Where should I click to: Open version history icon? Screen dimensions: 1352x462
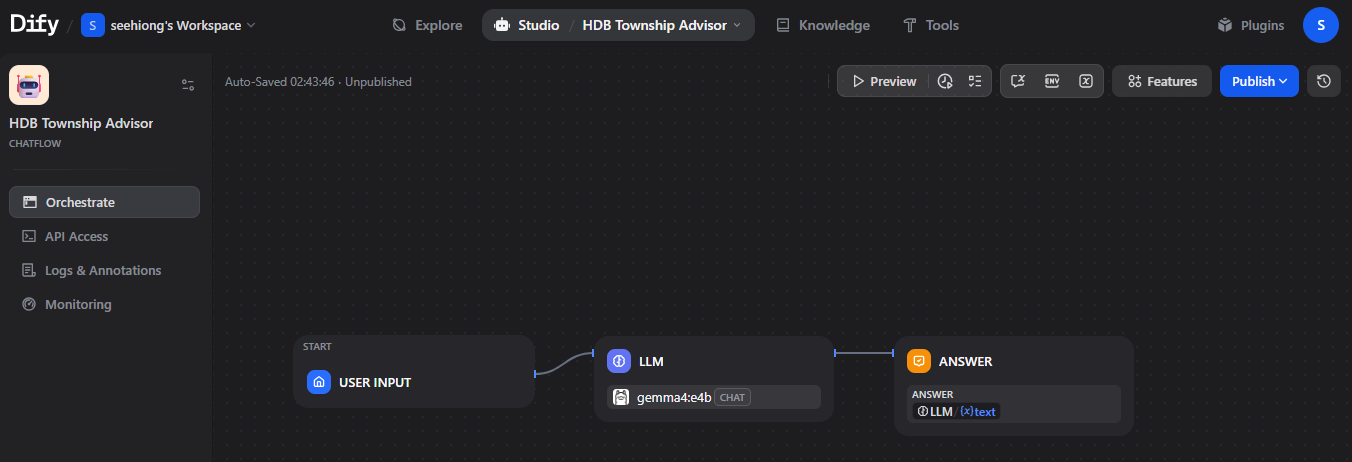point(1324,81)
